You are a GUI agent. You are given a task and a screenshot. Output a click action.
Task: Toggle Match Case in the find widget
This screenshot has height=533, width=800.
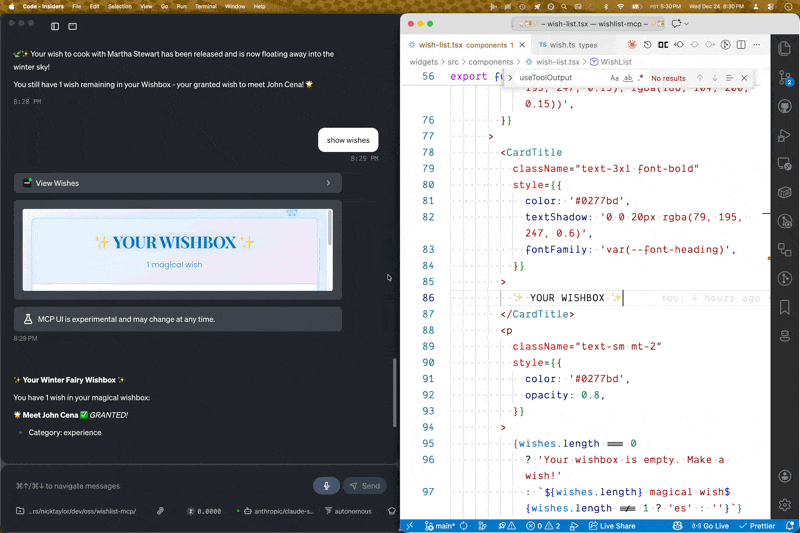coord(614,78)
